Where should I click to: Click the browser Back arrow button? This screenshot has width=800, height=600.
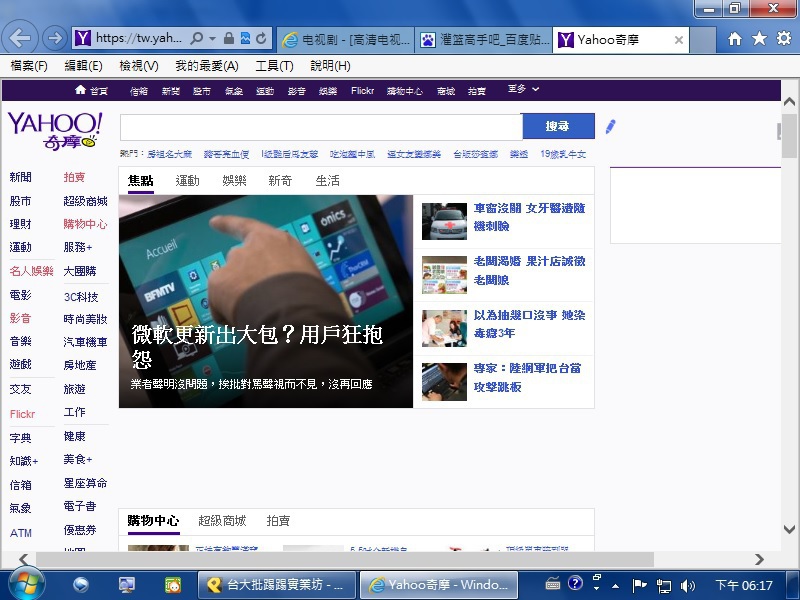point(20,37)
